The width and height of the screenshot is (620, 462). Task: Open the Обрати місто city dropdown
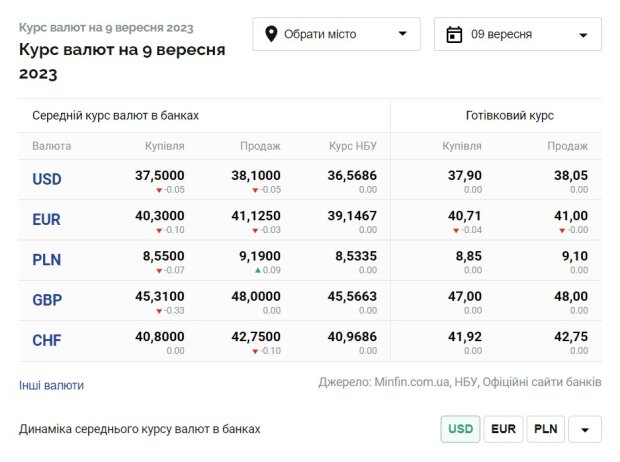336,34
